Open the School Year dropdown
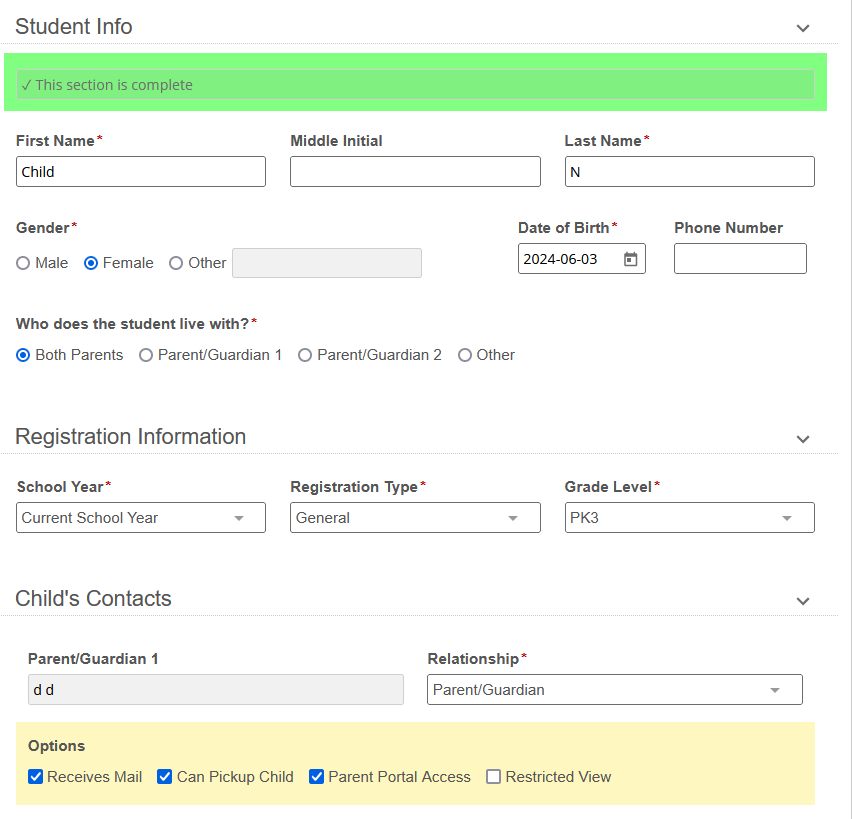 click(x=141, y=518)
